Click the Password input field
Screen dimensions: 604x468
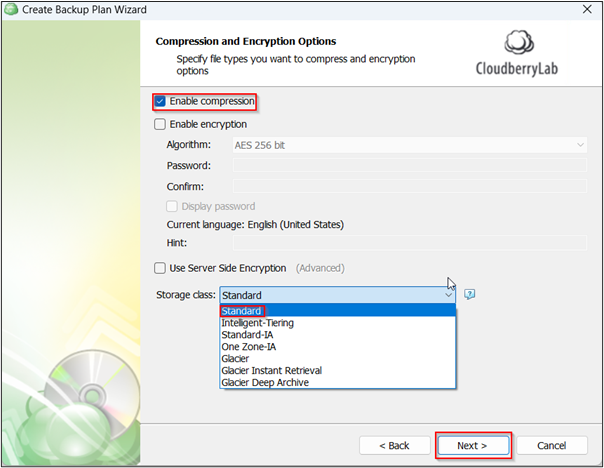pyautogui.click(x=409, y=165)
